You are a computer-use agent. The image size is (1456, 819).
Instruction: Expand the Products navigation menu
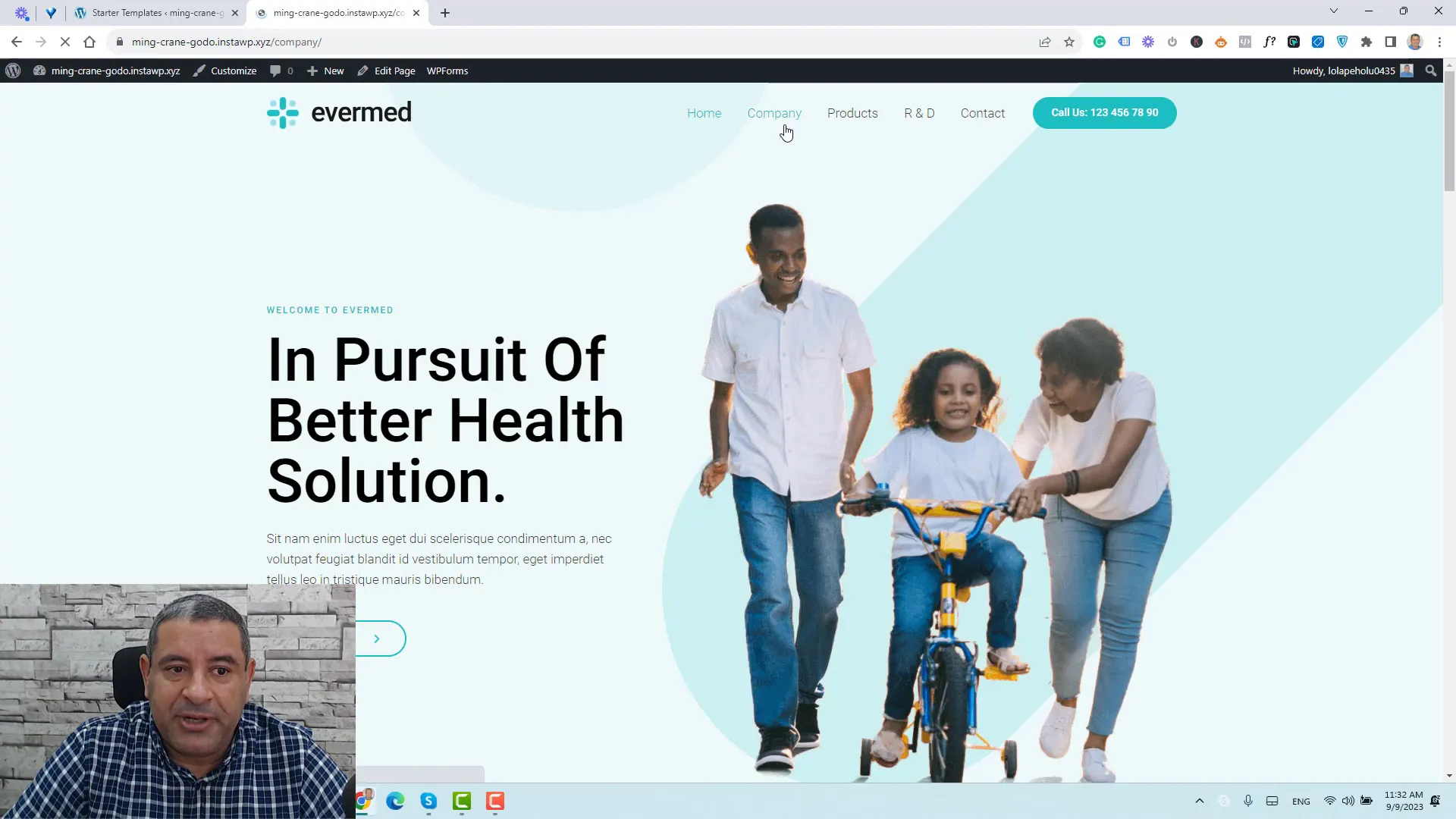pos(853,113)
